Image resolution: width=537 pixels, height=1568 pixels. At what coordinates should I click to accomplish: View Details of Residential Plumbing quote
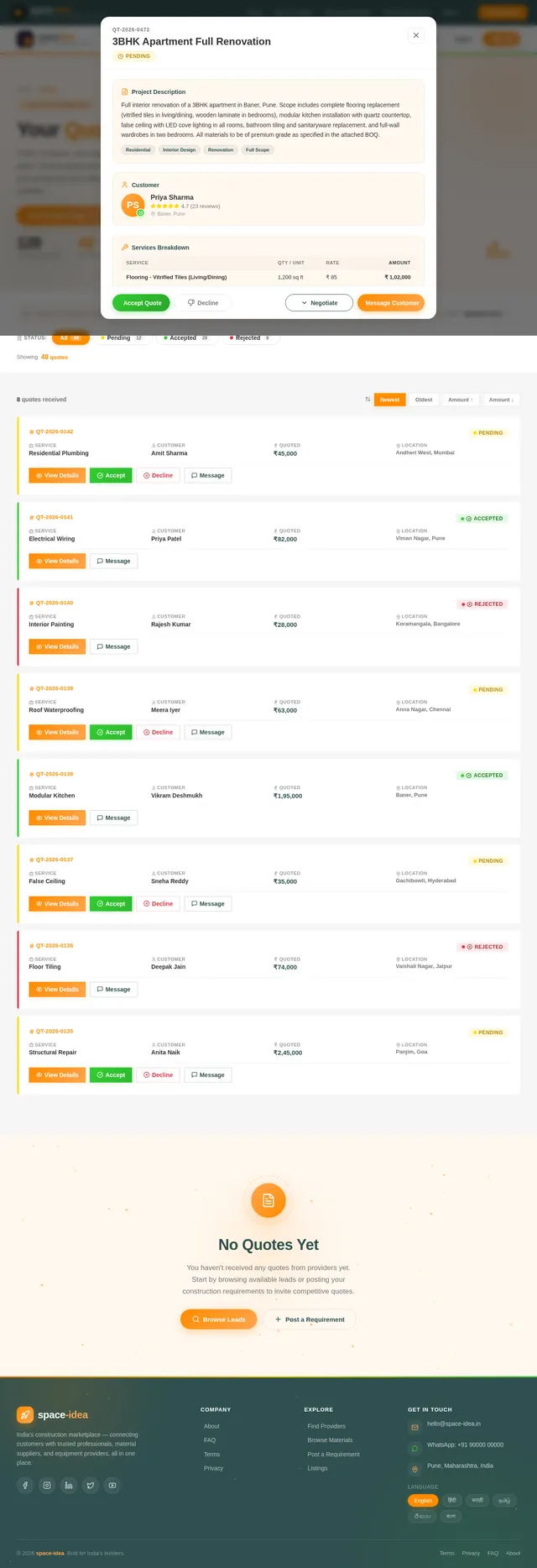pyautogui.click(x=57, y=475)
